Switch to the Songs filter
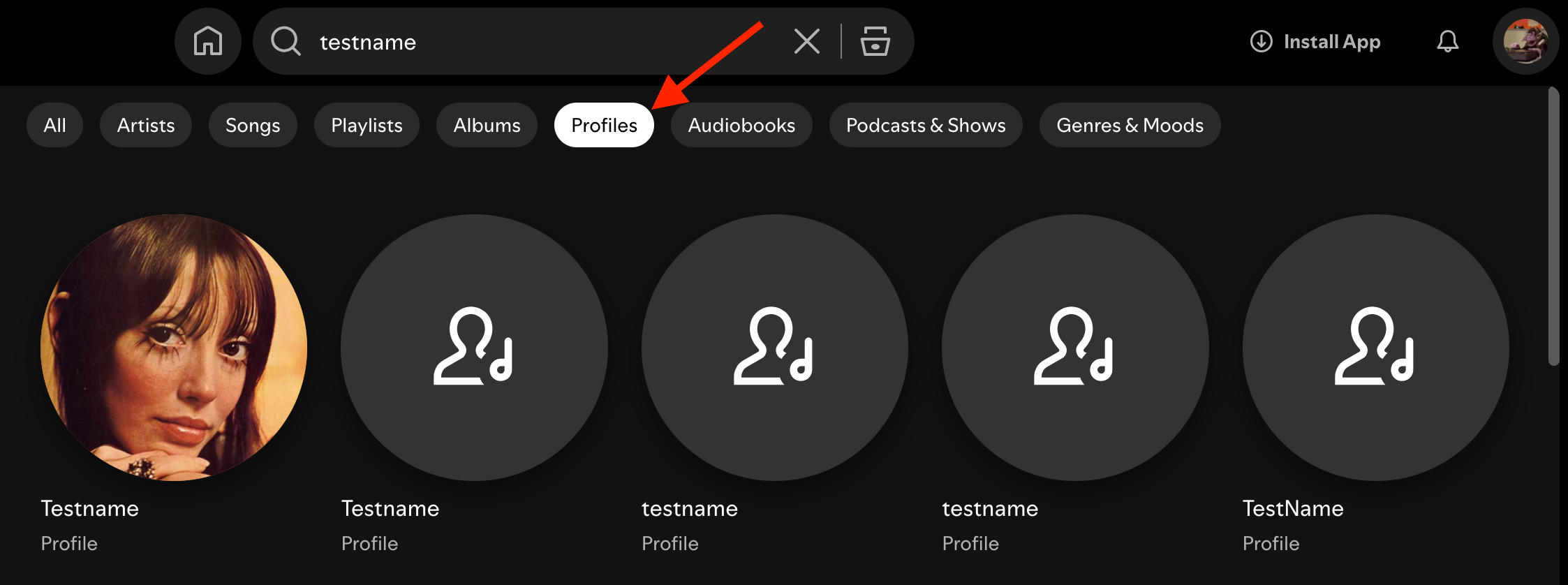 pyautogui.click(x=253, y=125)
